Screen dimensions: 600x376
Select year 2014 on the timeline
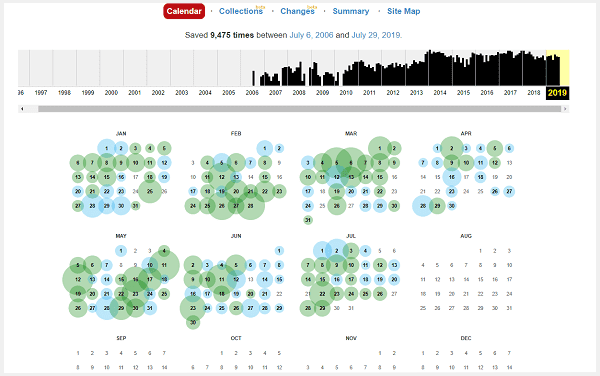click(x=440, y=93)
